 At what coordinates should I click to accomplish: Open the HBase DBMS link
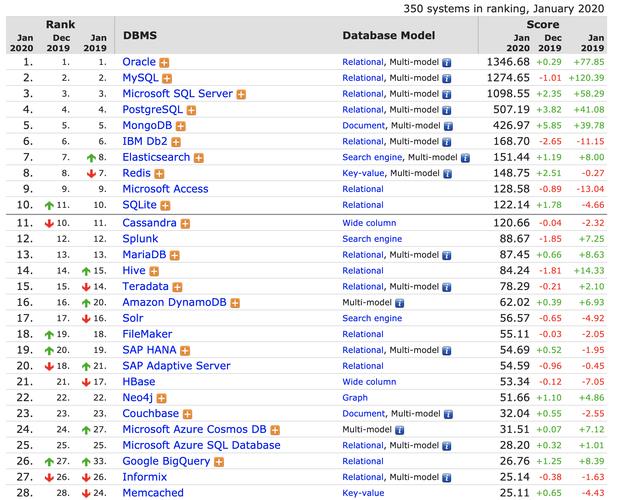139,382
